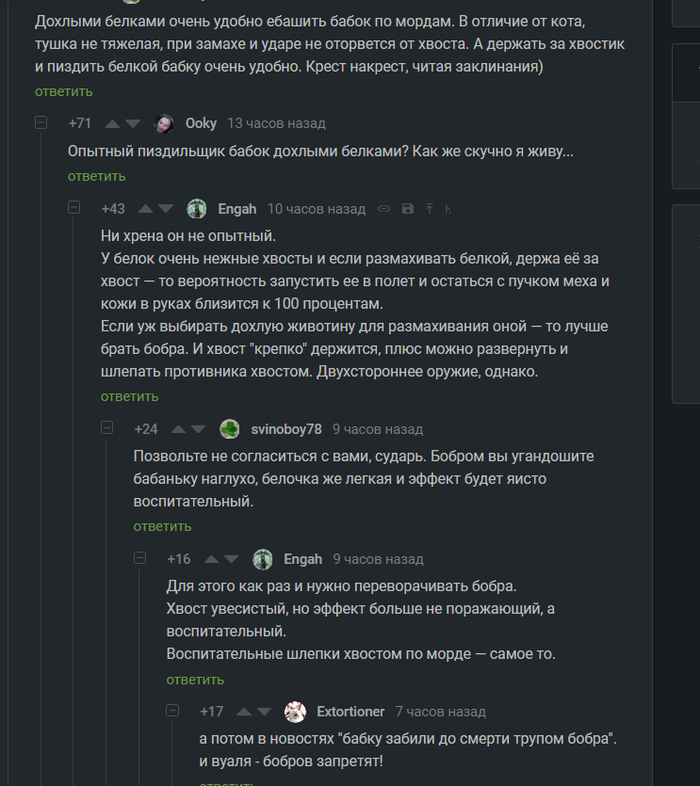This screenshot has width=700, height=786.
Task: Collapse Extortioner's comment branch
Action: click(x=173, y=711)
